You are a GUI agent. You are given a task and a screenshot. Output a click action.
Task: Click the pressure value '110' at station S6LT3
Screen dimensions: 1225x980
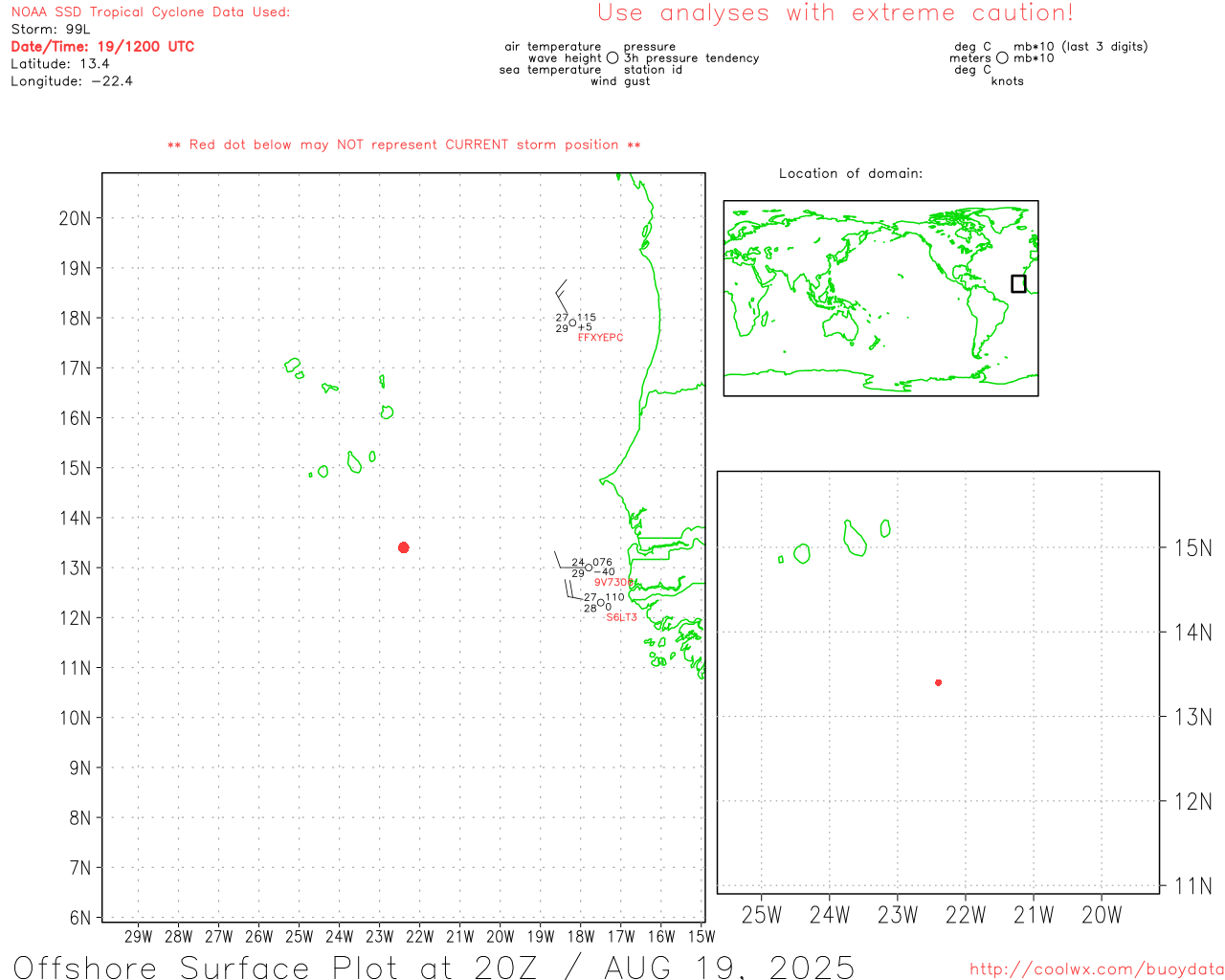point(614,597)
